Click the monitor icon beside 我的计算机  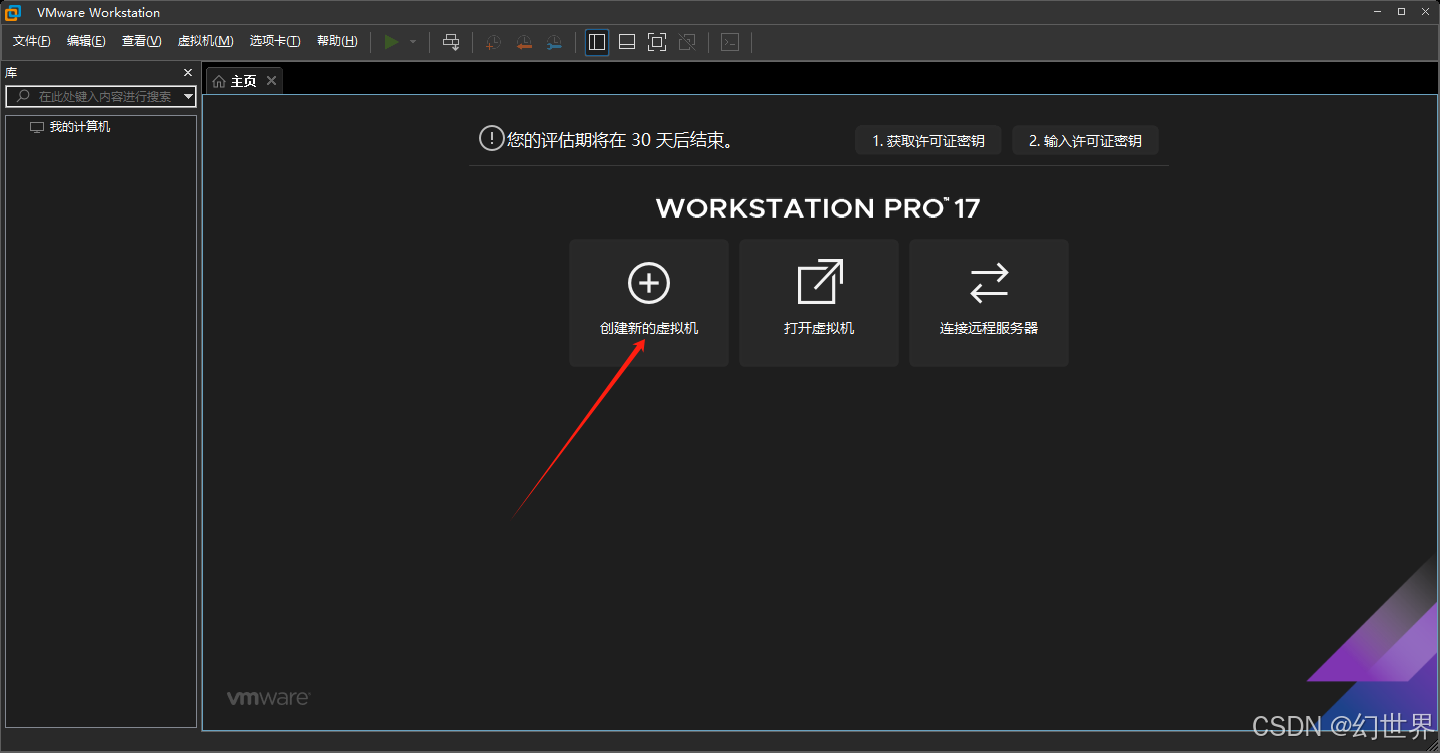click(37, 127)
